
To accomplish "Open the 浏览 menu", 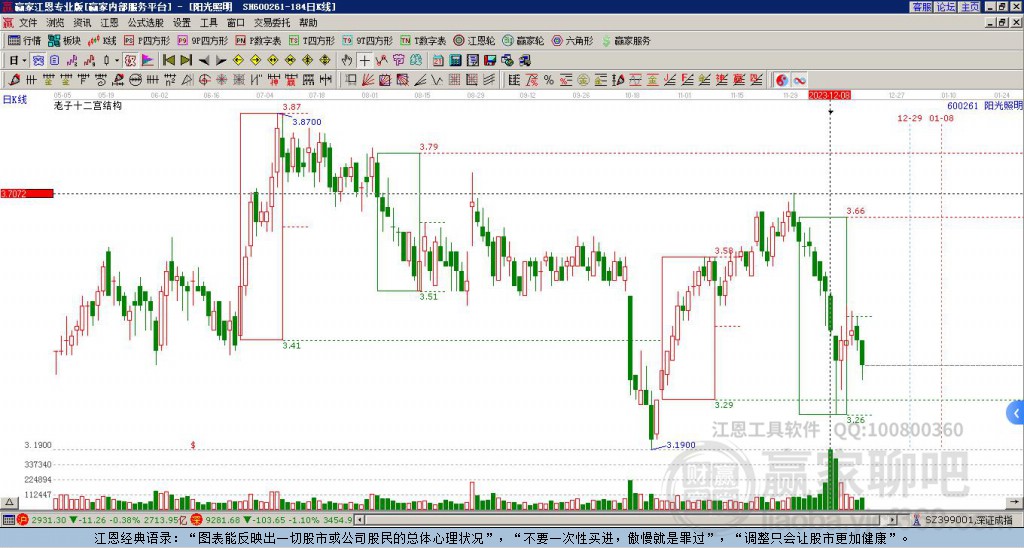I will 55,23.
